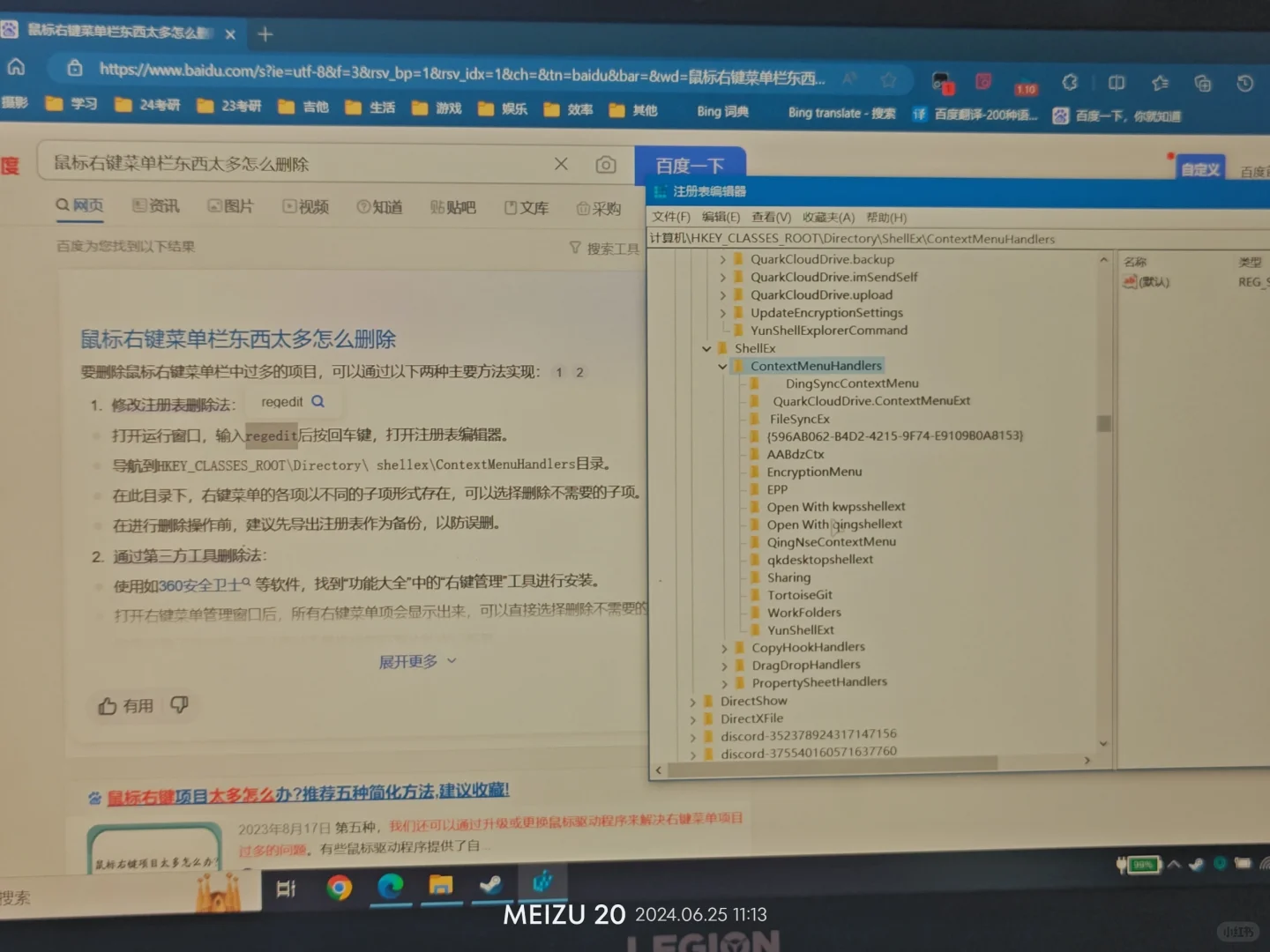Open browser History clock icon

1244,84
